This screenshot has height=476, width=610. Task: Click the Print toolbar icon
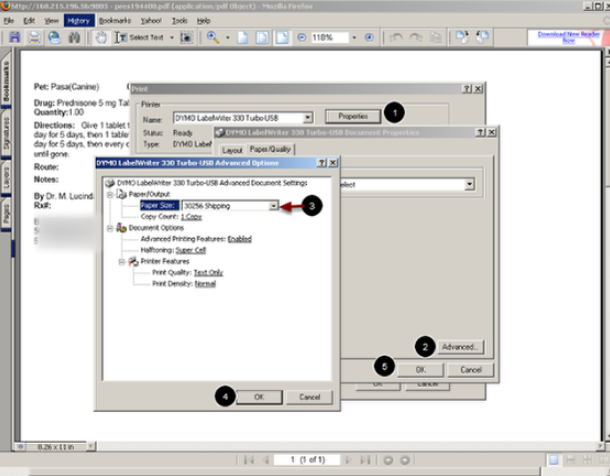(34, 37)
